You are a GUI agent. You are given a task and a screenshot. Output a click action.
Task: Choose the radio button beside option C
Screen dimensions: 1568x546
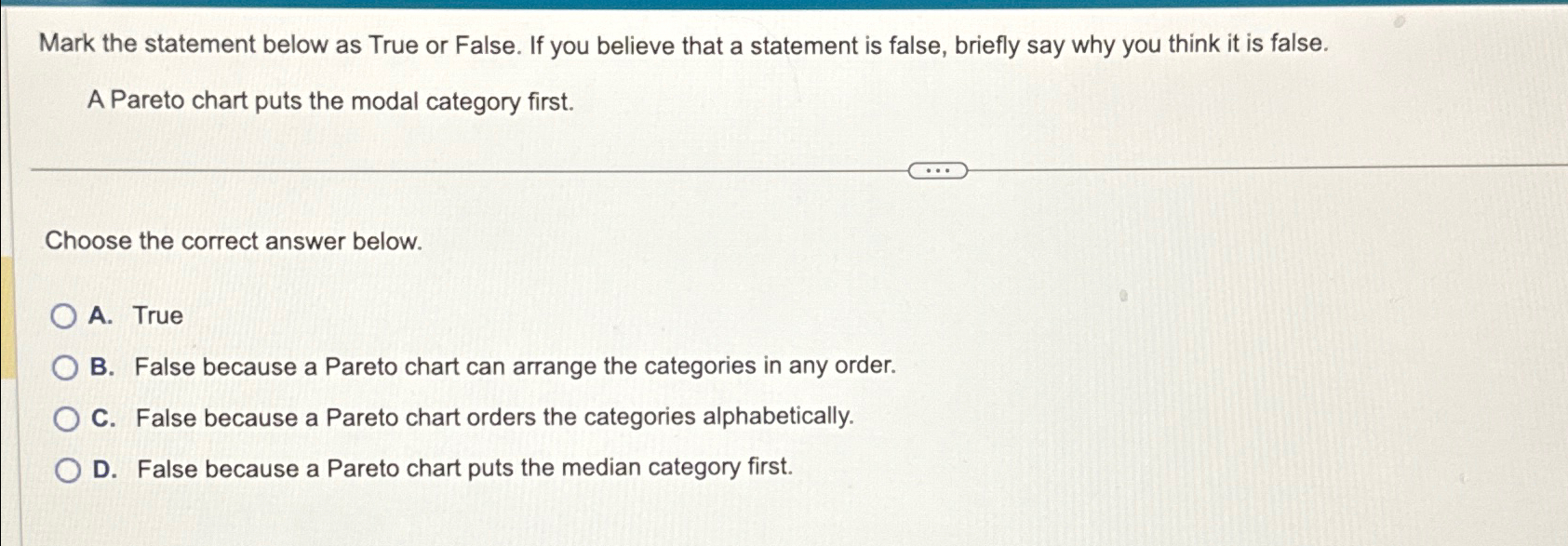point(65,419)
